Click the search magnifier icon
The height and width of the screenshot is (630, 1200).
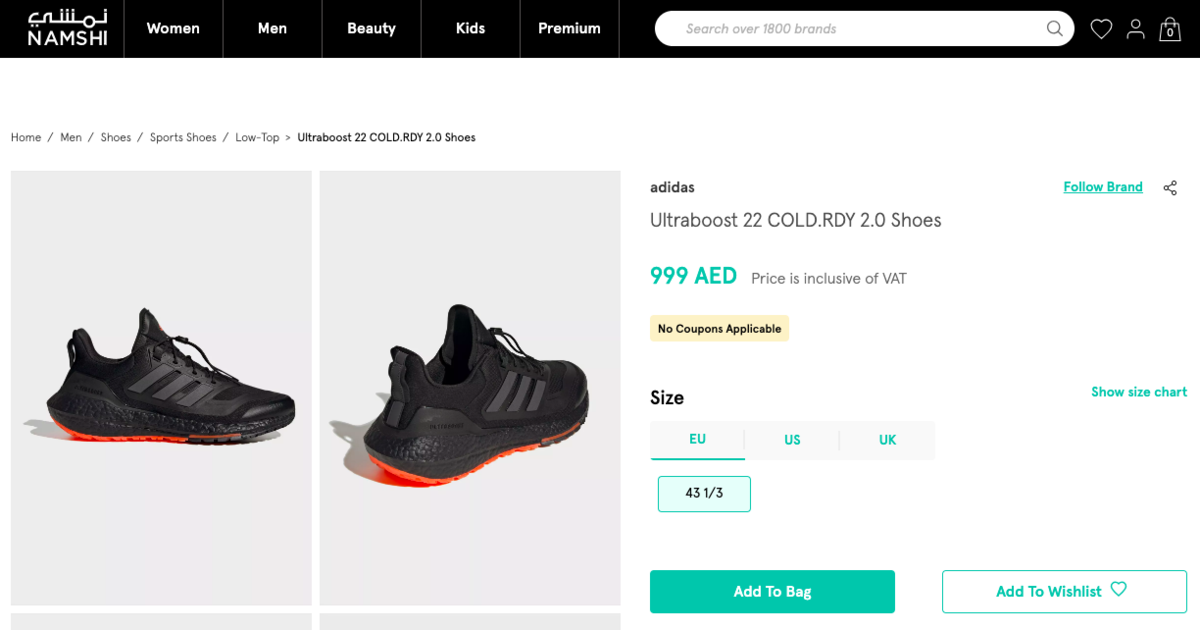coord(1054,29)
